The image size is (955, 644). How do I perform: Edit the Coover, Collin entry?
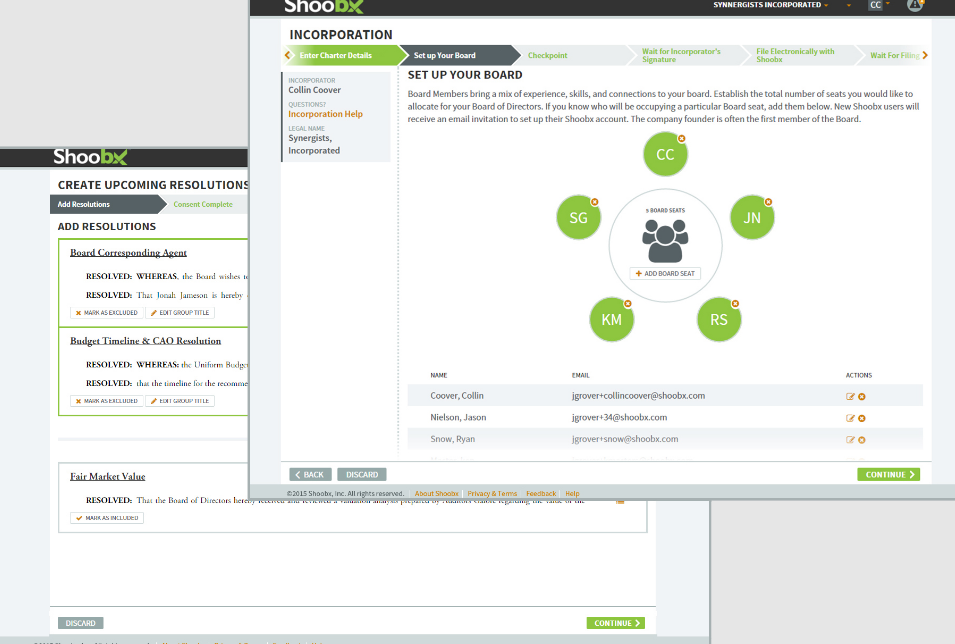(x=850, y=396)
